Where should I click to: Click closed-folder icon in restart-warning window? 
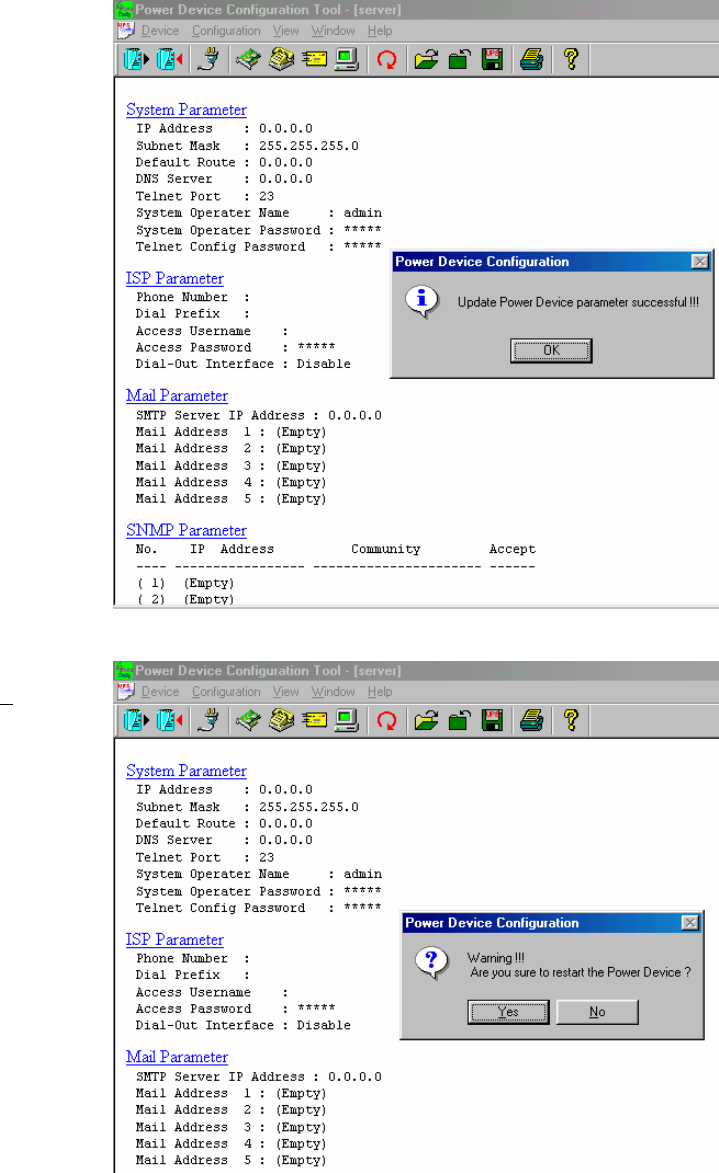(459, 720)
